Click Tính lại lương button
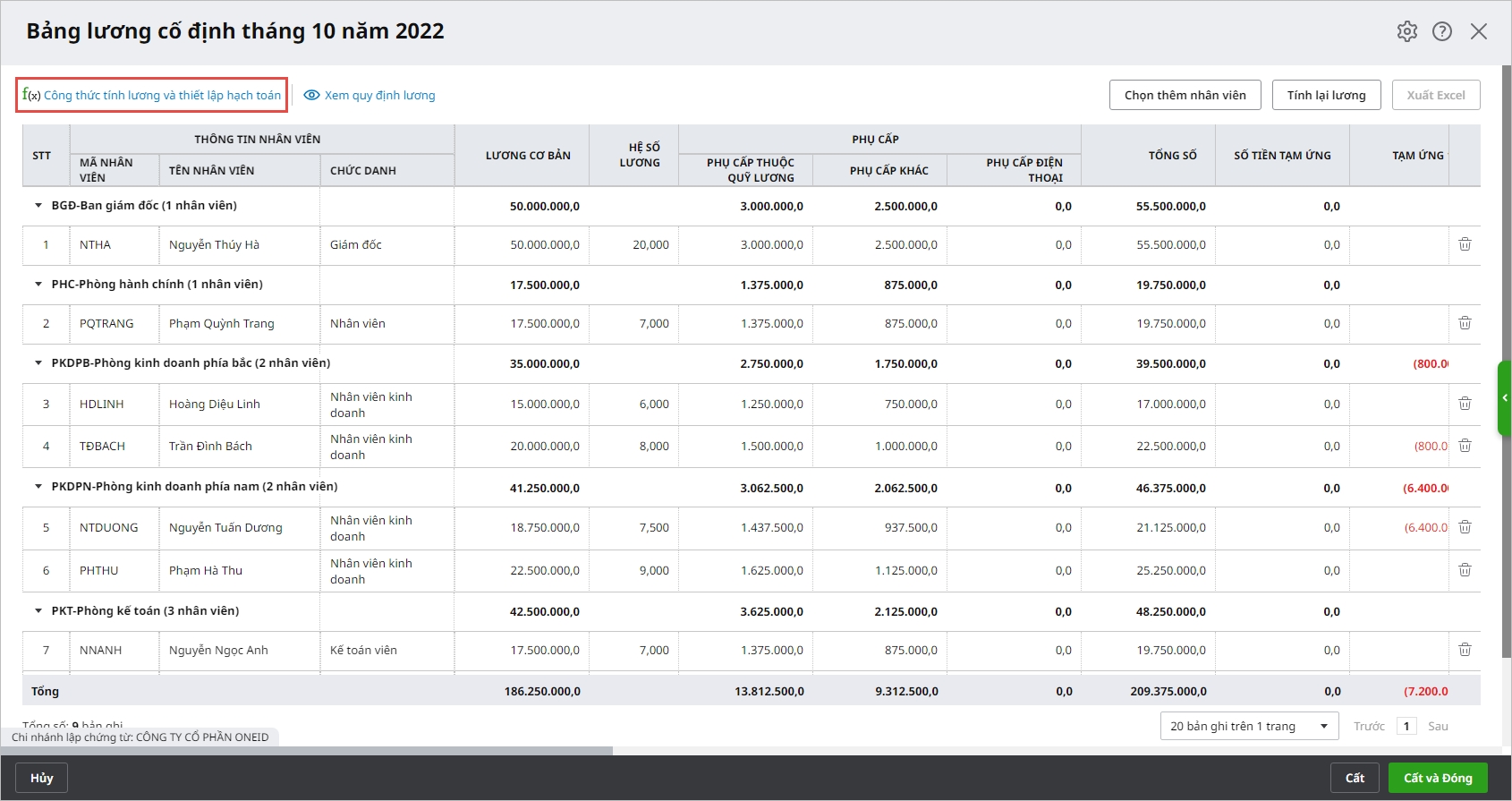The height and width of the screenshot is (801, 1512). (1326, 95)
